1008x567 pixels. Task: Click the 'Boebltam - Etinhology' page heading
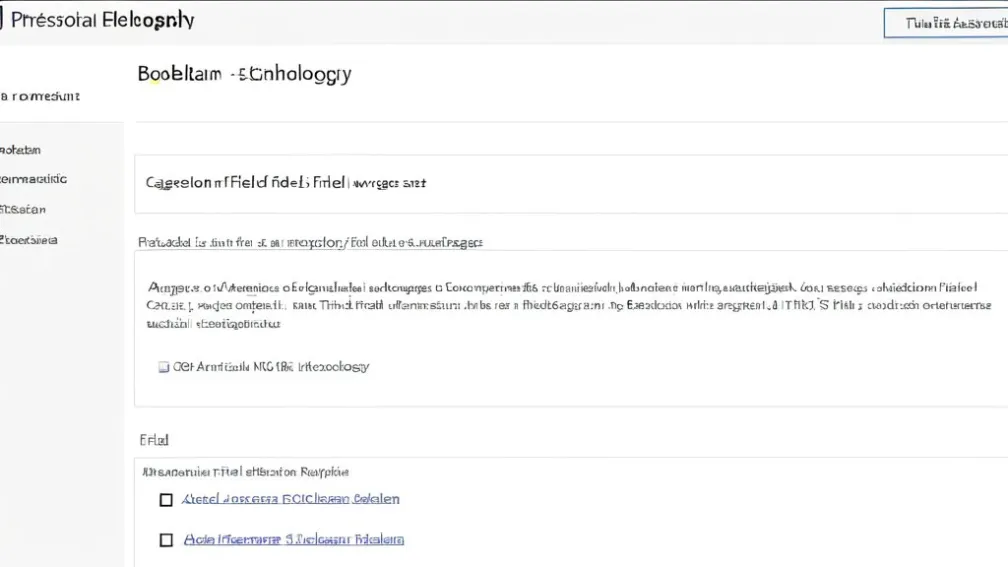244,74
